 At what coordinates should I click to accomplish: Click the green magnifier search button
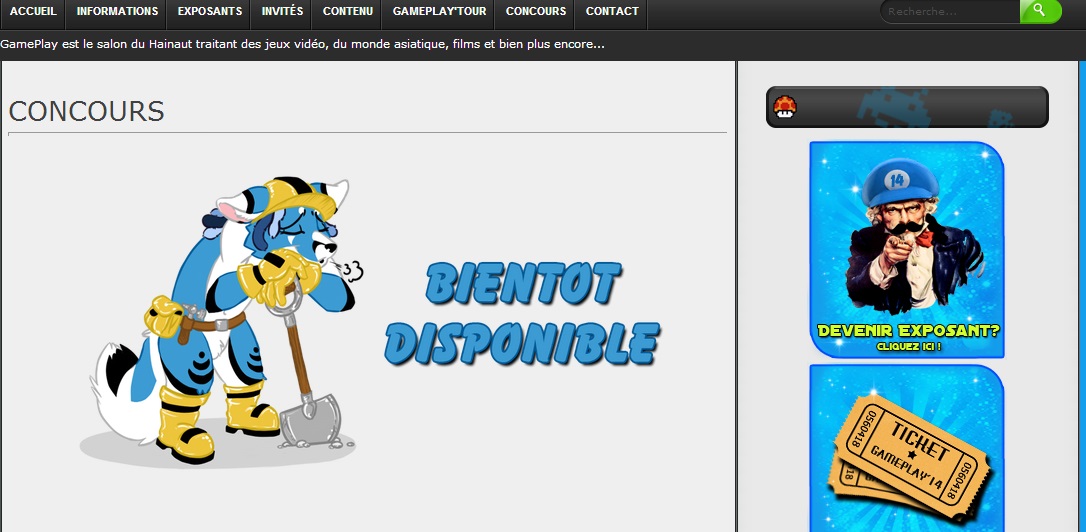coord(1040,11)
